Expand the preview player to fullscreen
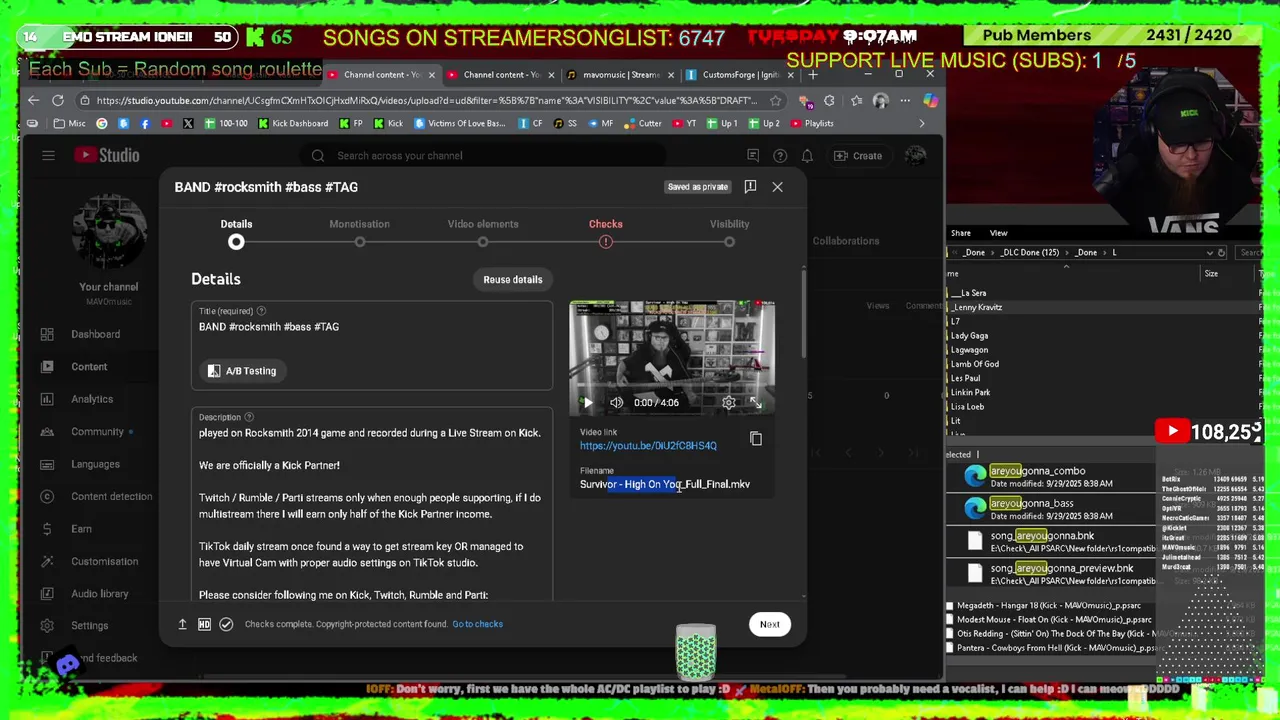Viewport: 1280px width, 720px height. tap(756, 403)
